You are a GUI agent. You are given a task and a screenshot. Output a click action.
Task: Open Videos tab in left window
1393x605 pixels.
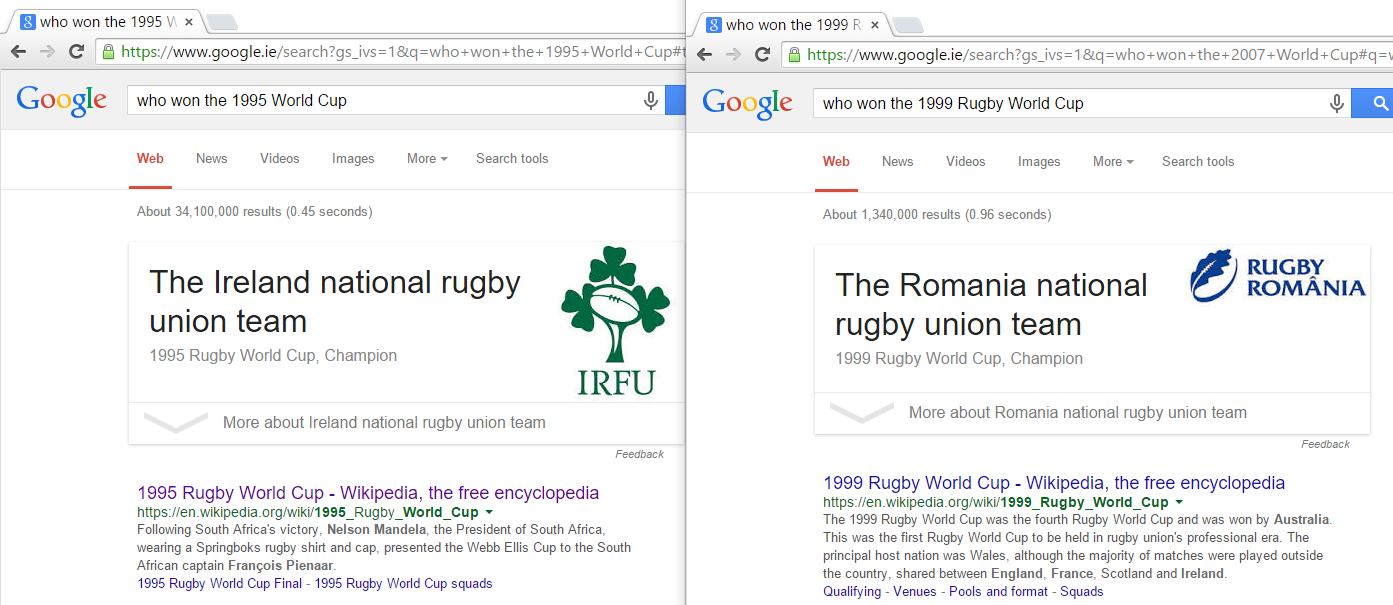point(280,158)
